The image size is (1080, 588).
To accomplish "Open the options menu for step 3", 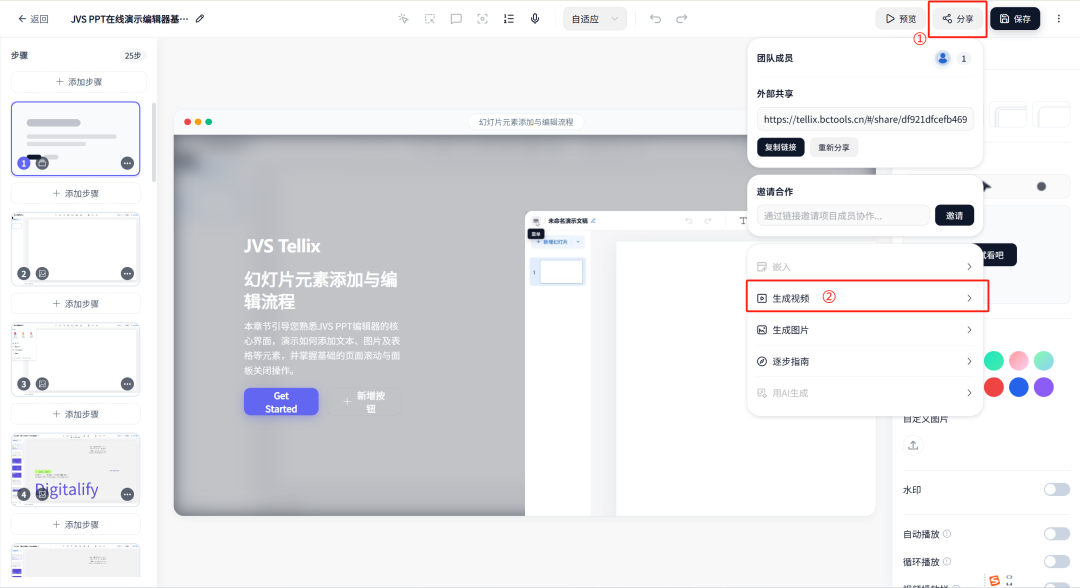I will [127, 384].
